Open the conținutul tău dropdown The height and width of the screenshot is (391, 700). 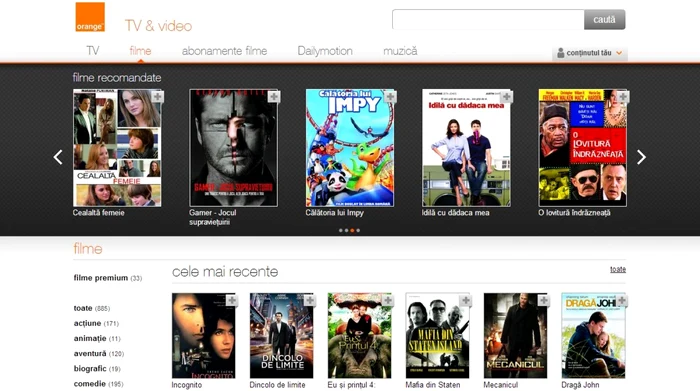coord(590,53)
